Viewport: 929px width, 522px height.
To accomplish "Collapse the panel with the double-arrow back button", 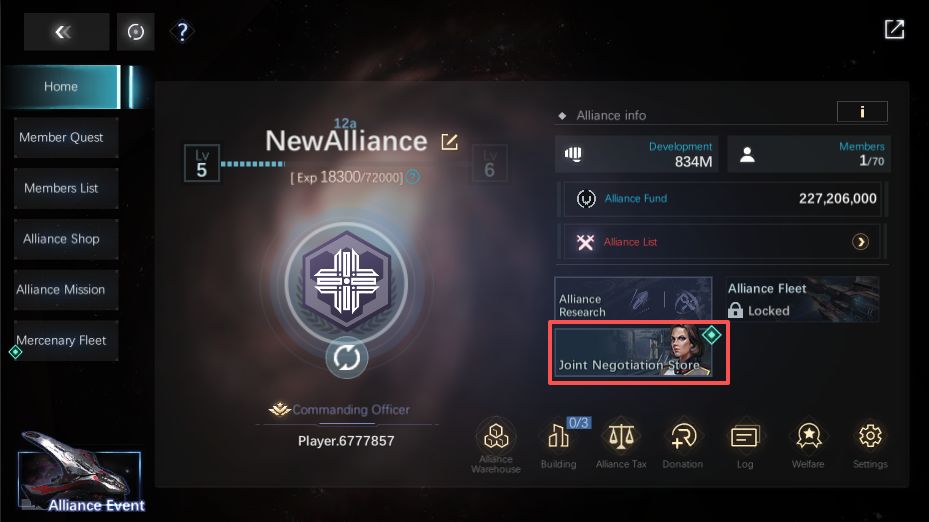I will (66, 31).
